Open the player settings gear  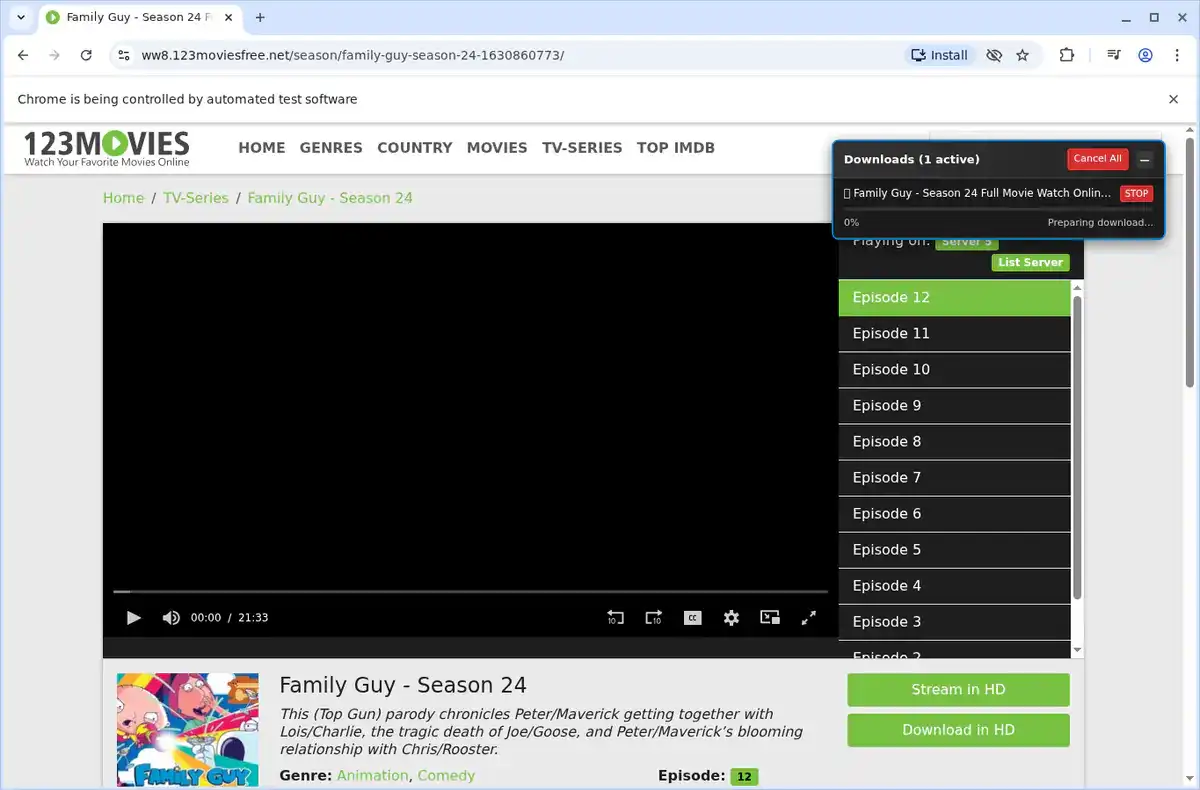coord(731,618)
